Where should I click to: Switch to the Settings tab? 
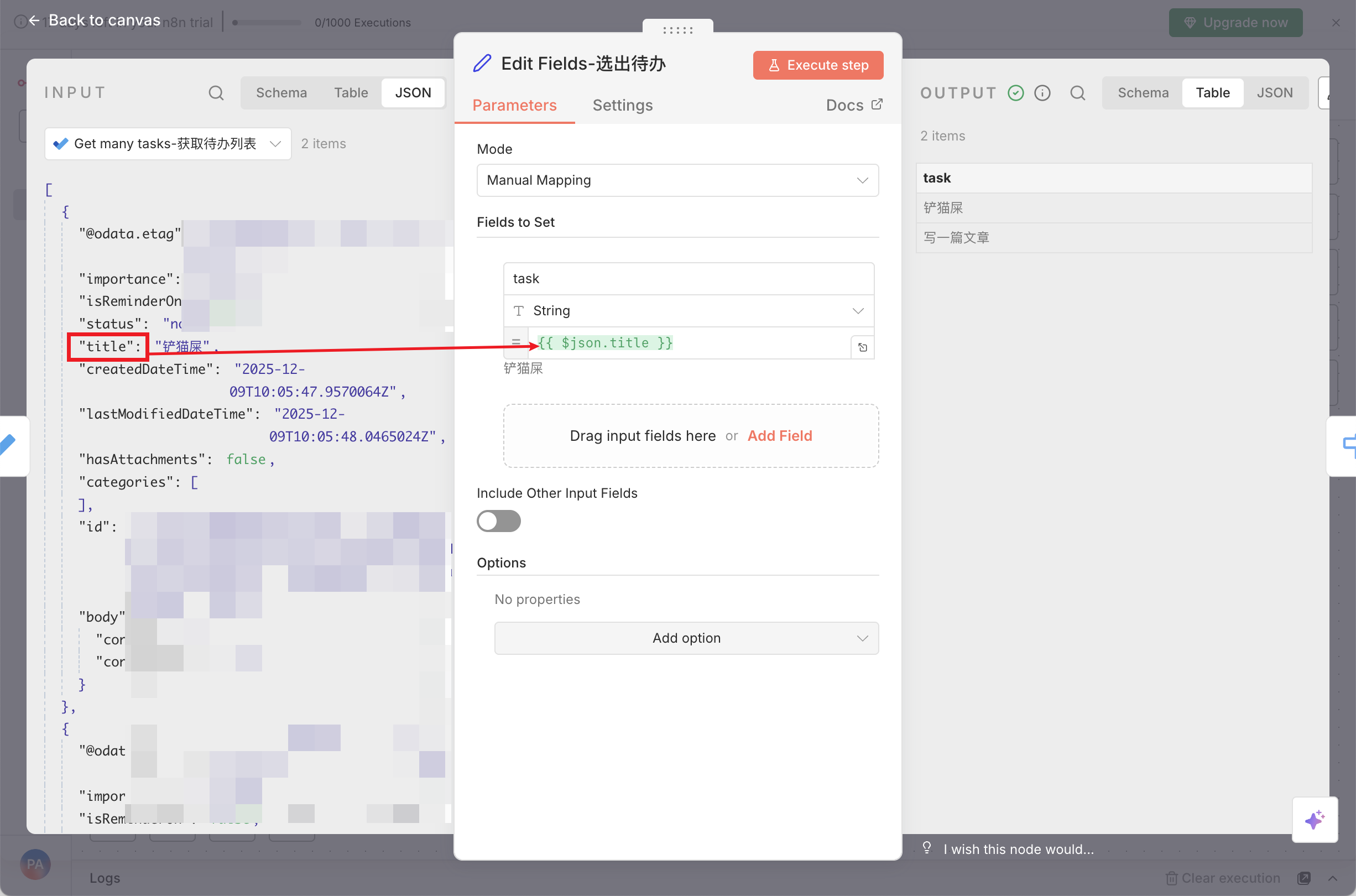622,105
